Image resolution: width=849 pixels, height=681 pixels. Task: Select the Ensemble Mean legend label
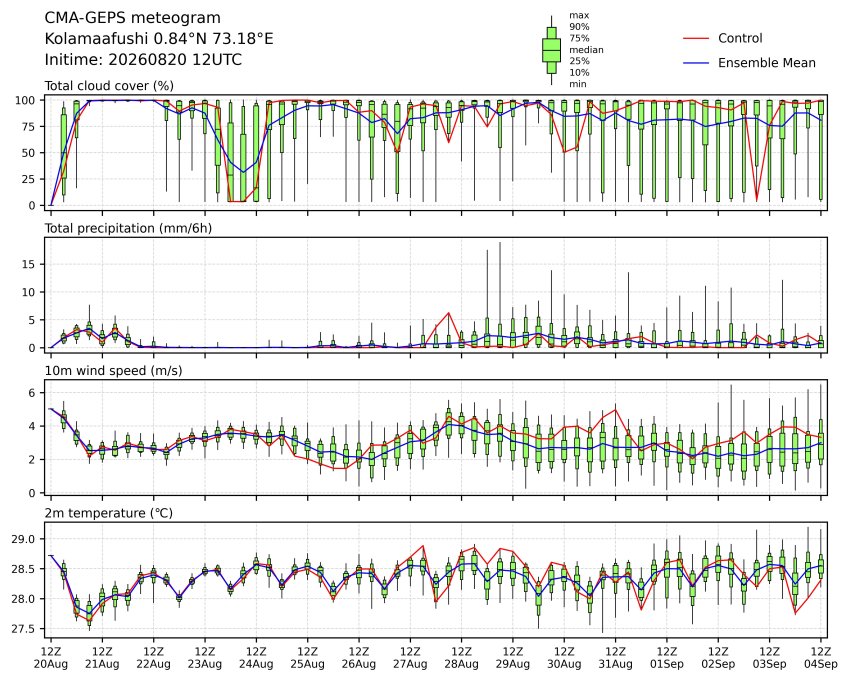[x=767, y=63]
